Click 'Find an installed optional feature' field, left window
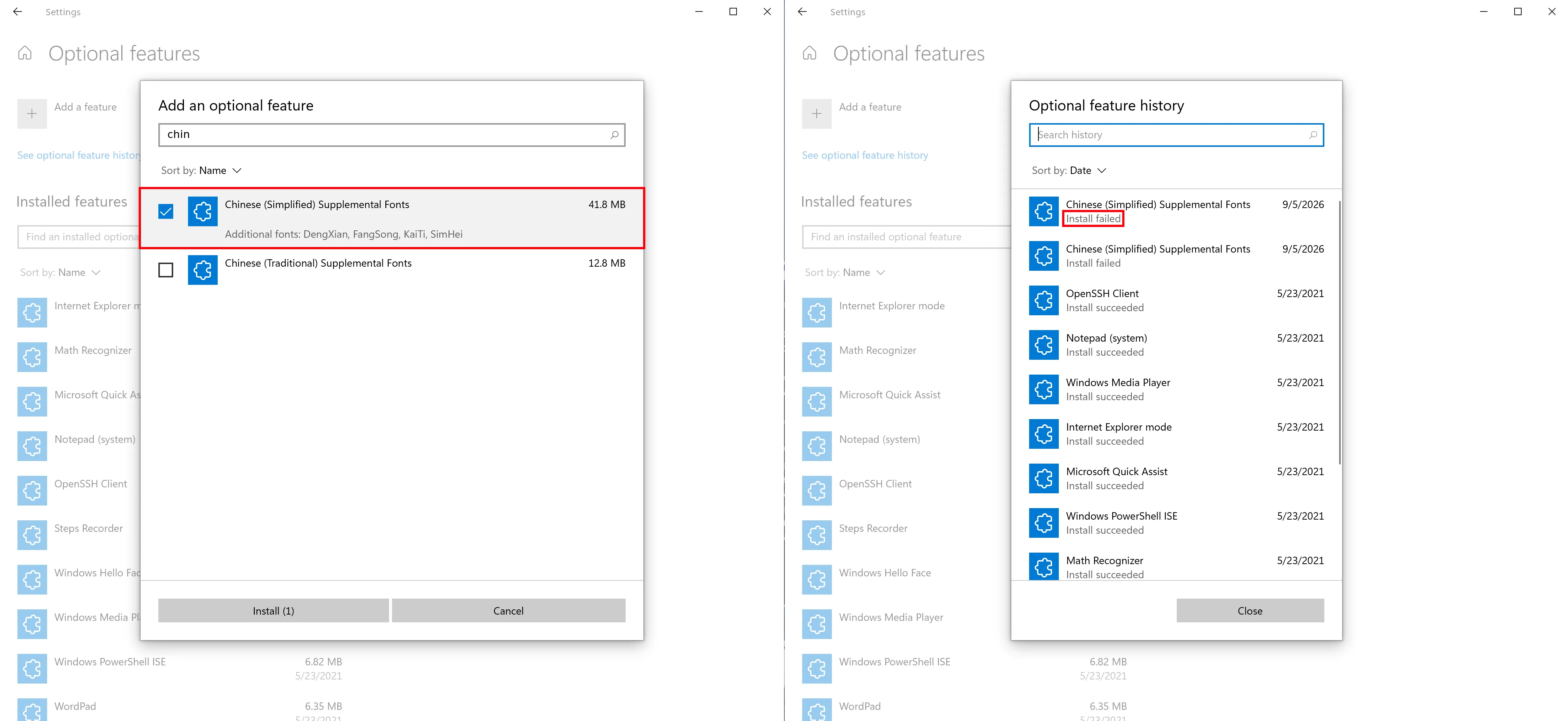This screenshot has width=1568, height=721. 79,237
